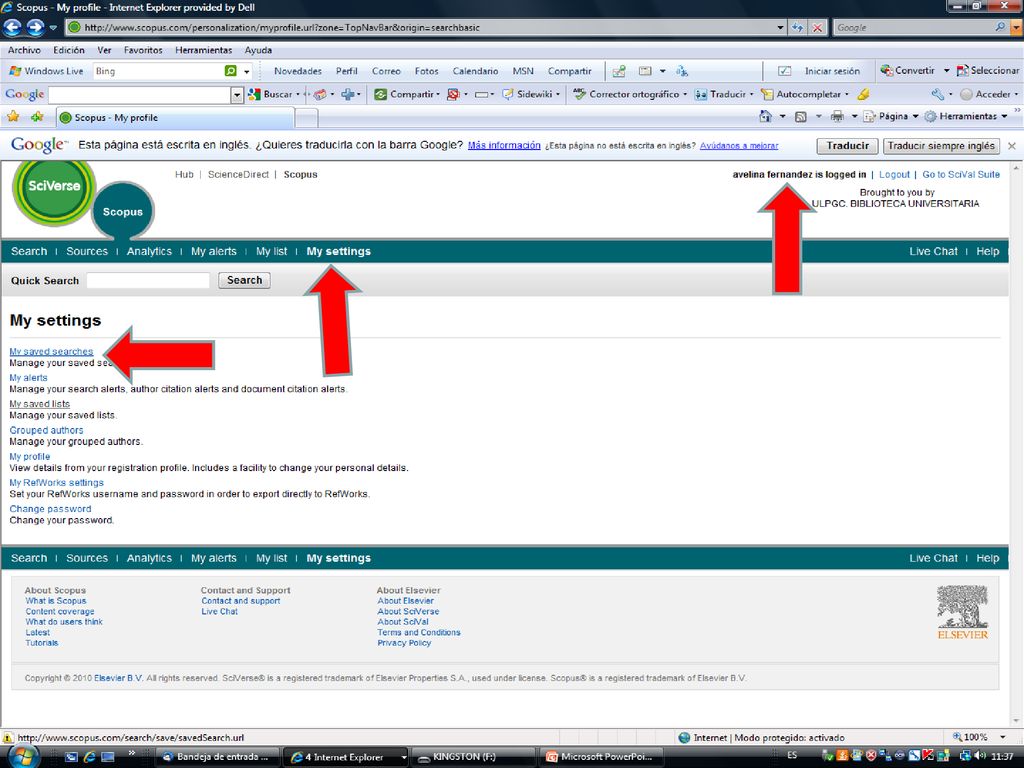Click the Traducir button
Screen dimensions: 1024x768
coord(847,146)
